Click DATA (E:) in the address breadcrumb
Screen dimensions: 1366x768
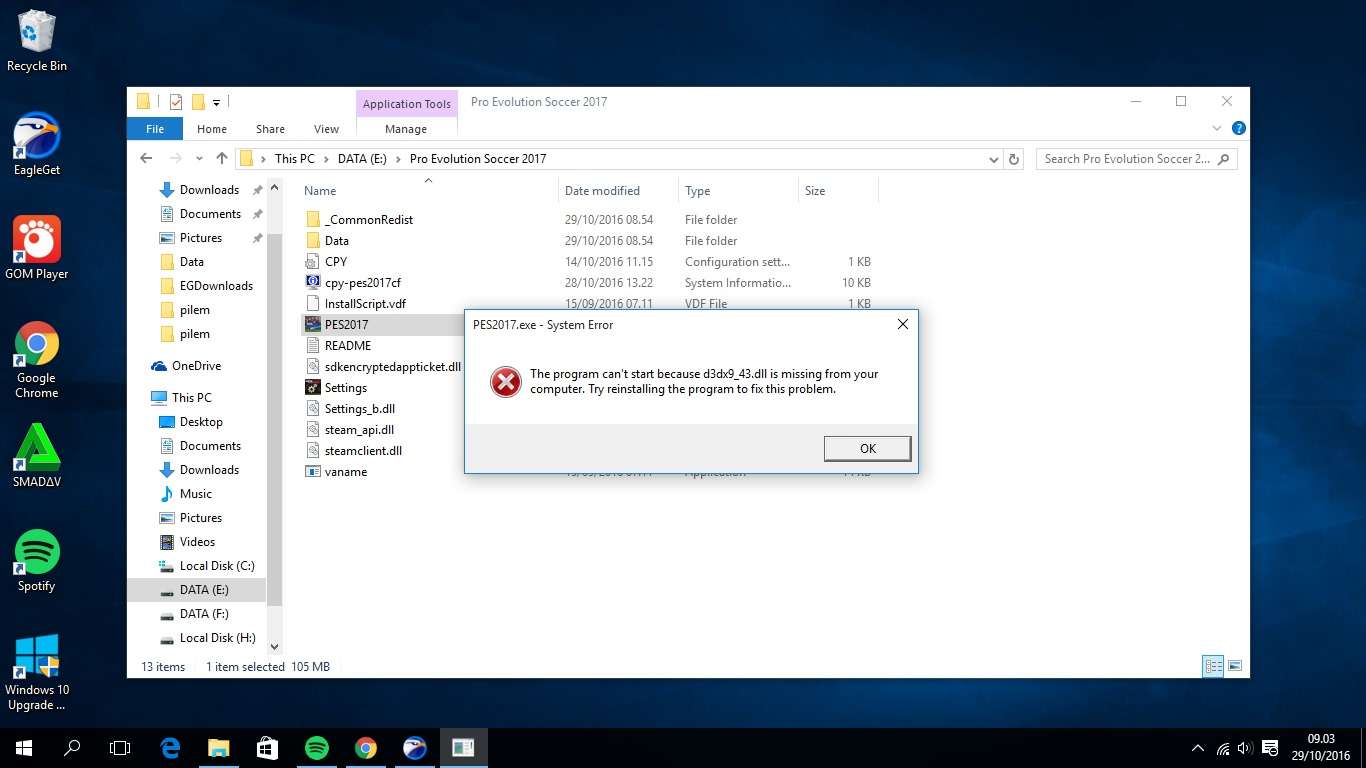click(x=362, y=159)
